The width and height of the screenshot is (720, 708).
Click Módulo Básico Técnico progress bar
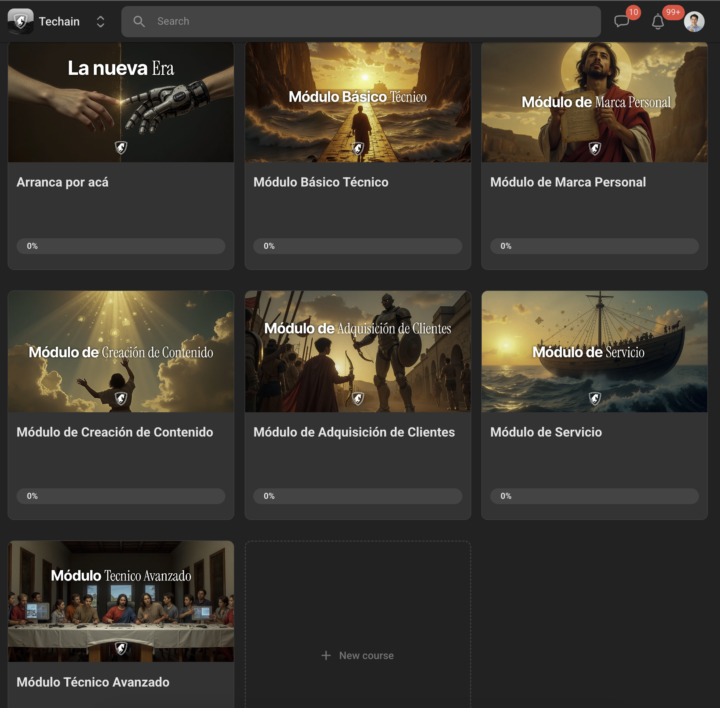(x=358, y=246)
